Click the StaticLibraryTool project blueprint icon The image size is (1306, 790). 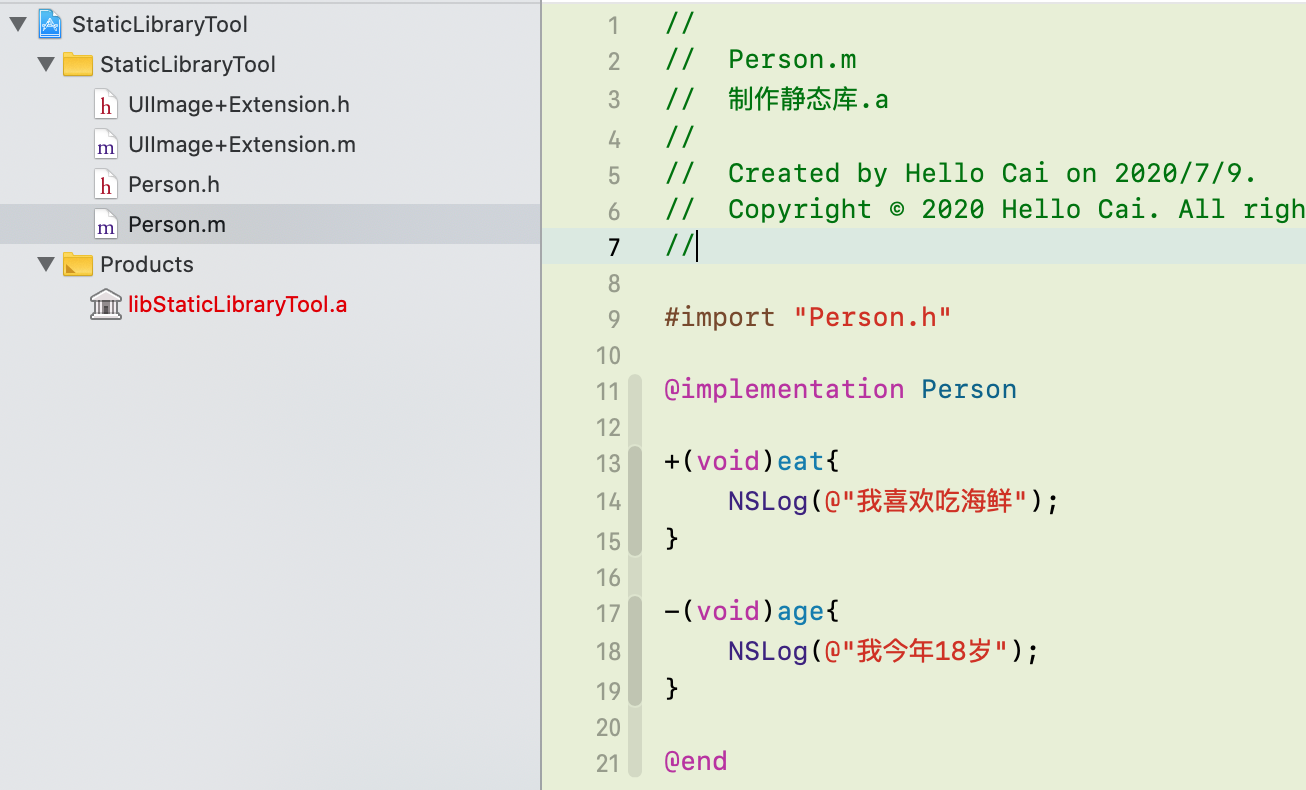pyautogui.click(x=50, y=24)
